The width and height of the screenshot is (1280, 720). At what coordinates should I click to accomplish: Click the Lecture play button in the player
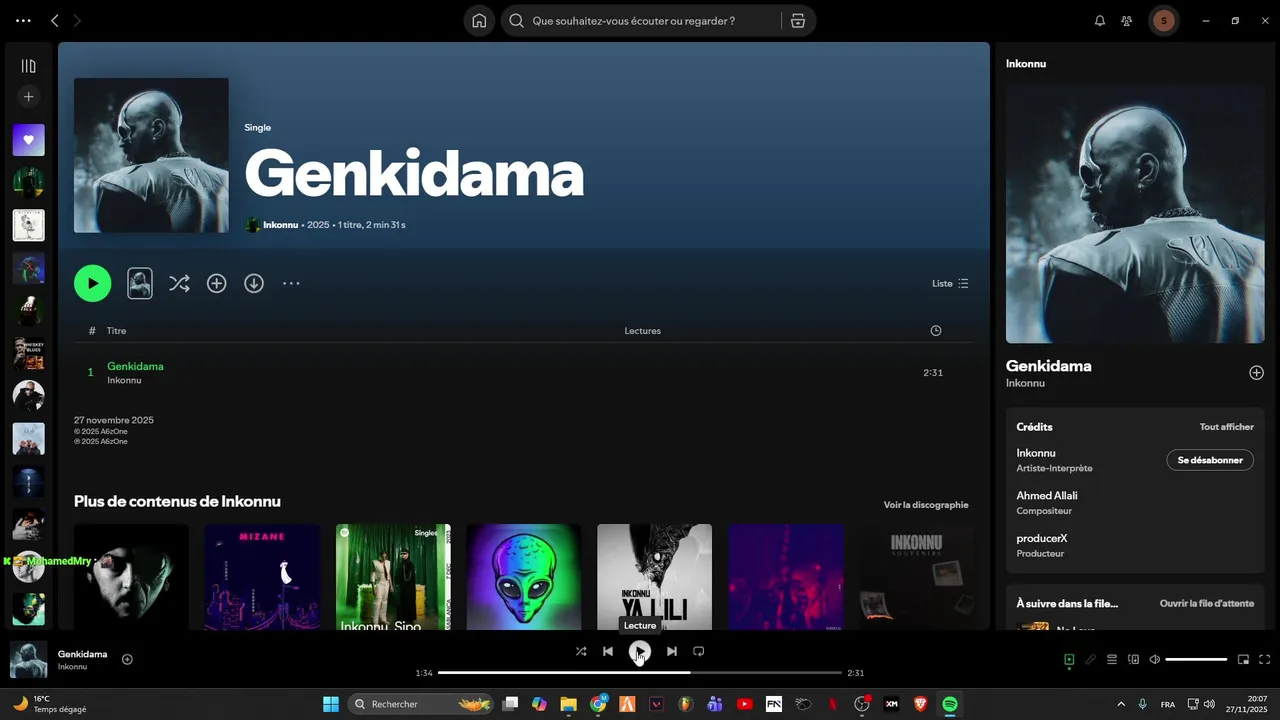pos(640,652)
